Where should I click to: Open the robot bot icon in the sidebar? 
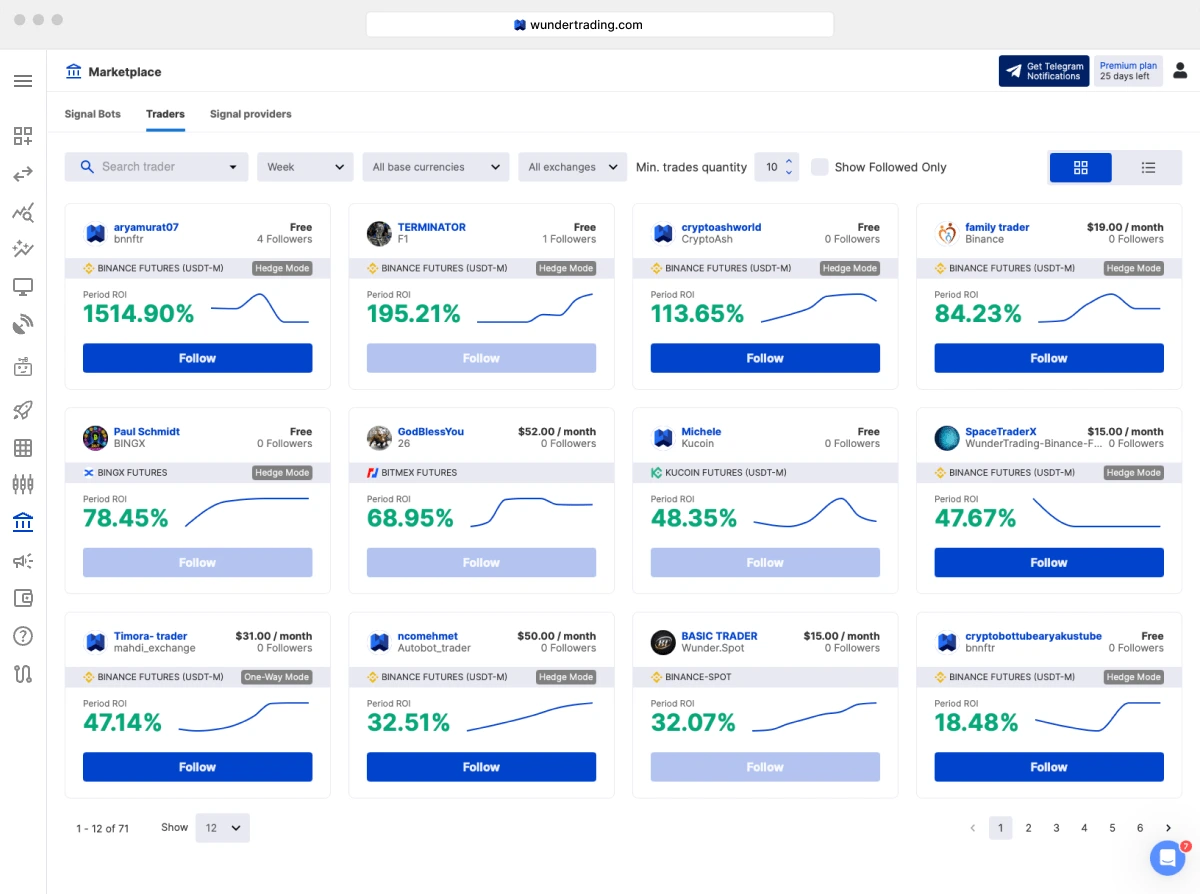(23, 366)
